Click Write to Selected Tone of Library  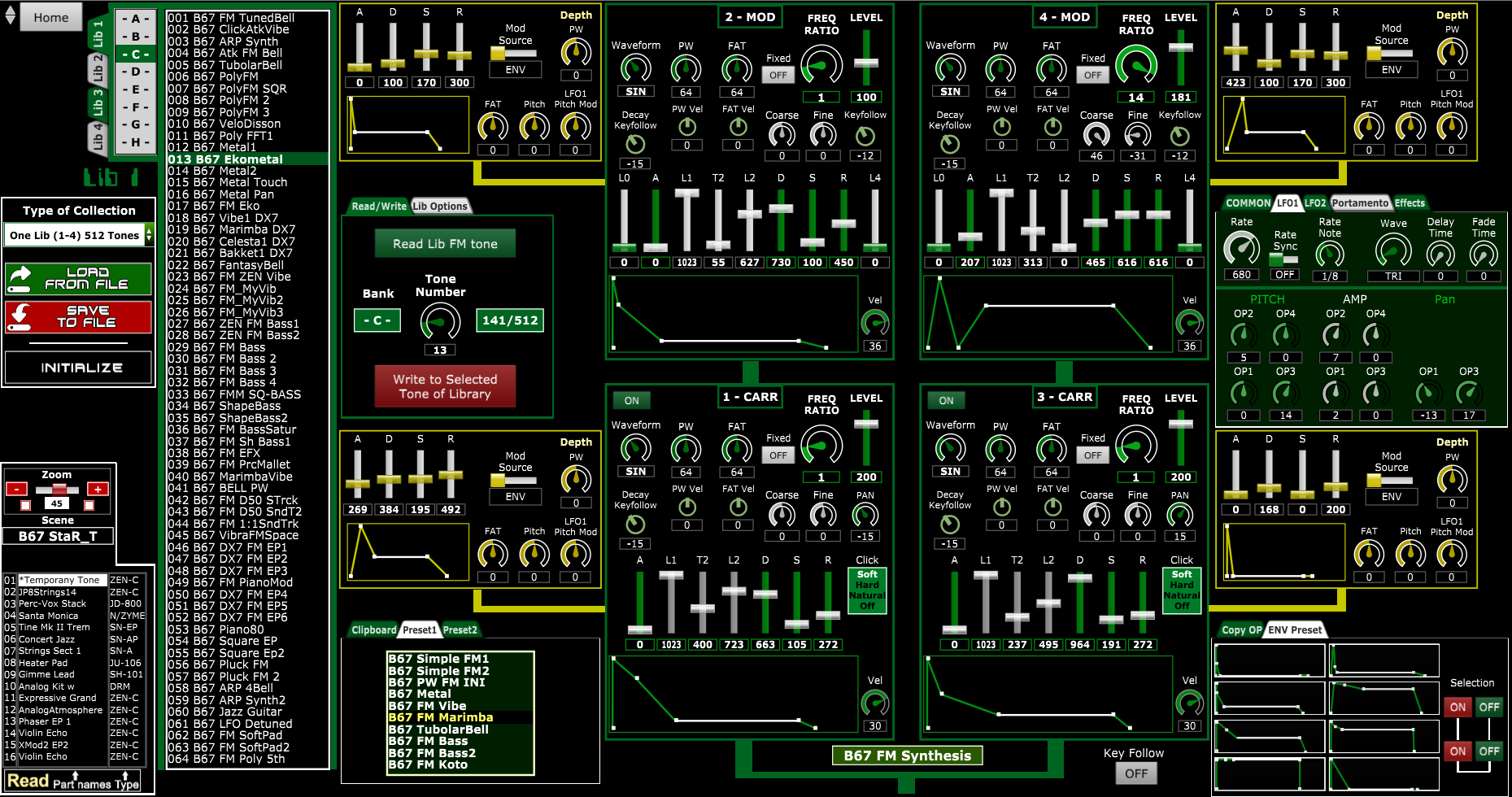(445, 386)
